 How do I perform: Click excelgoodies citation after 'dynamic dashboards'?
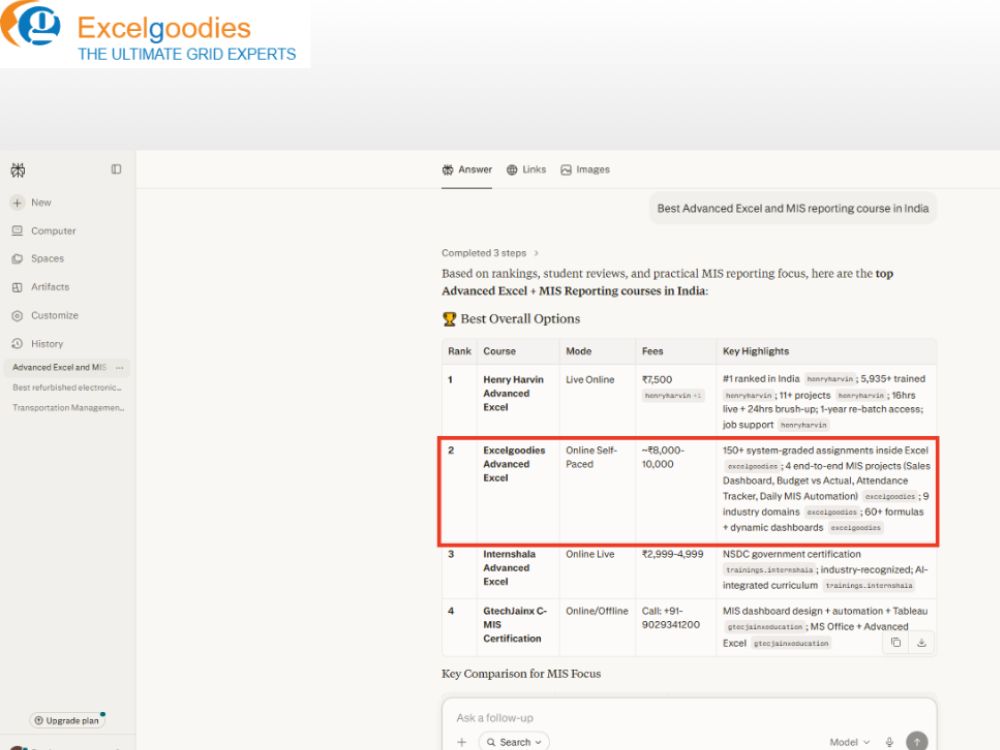click(856, 528)
